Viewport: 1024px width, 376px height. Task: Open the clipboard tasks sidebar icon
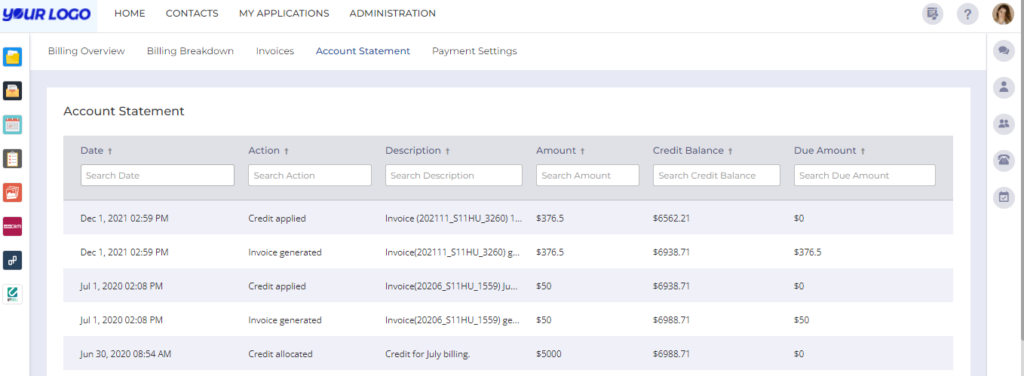[x=12, y=159]
